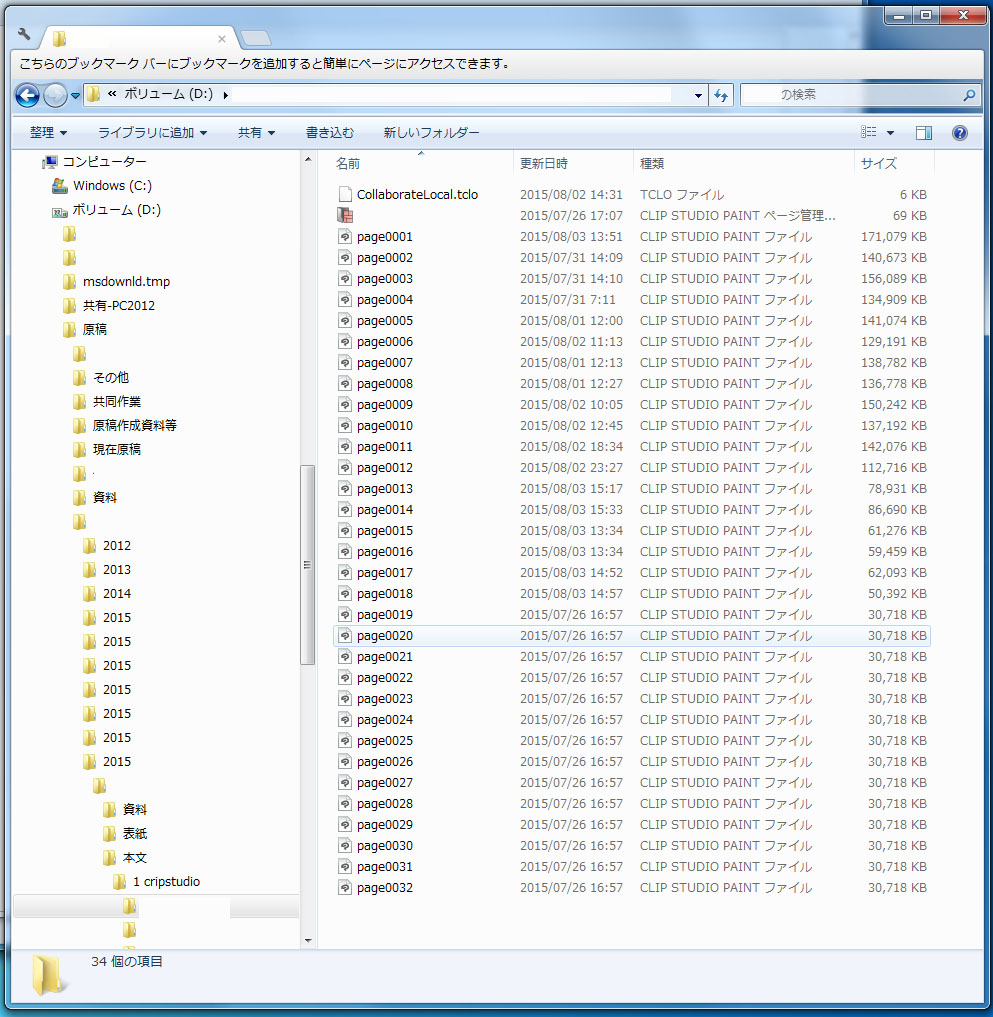Open the view options dropdown arrow

(890, 133)
